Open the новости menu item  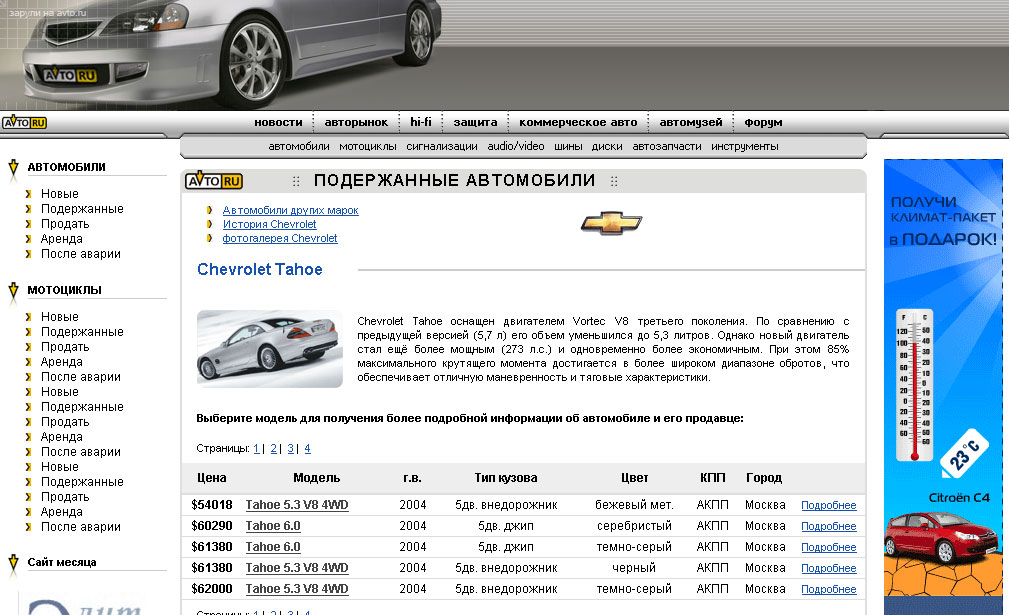click(x=278, y=122)
